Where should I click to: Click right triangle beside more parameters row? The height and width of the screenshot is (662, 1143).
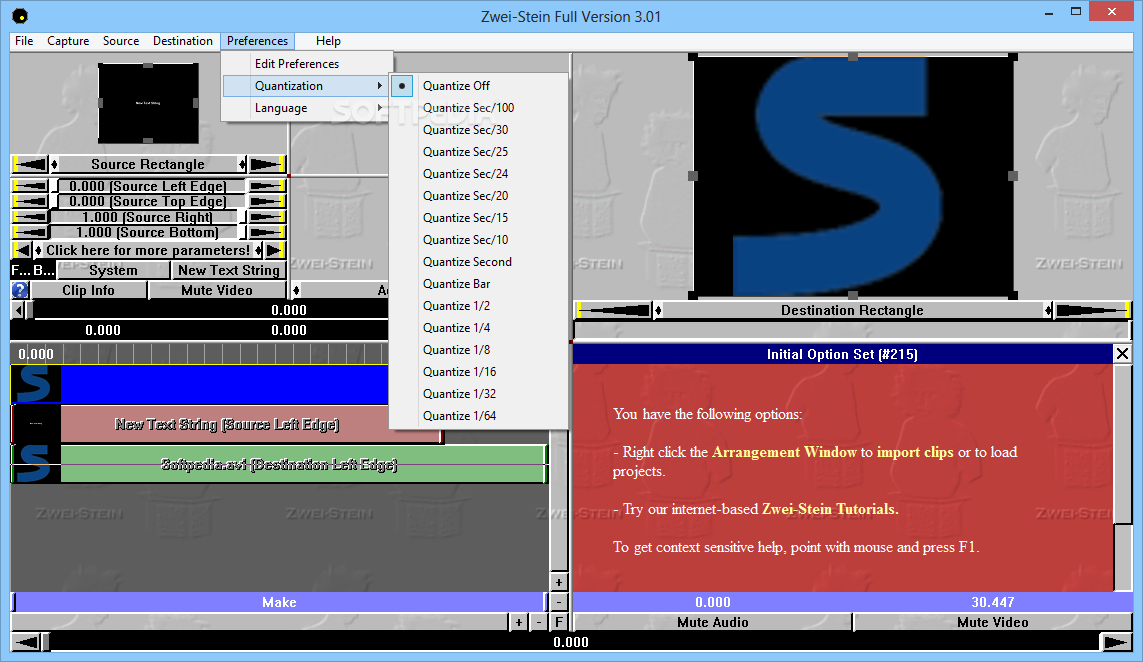click(x=274, y=250)
